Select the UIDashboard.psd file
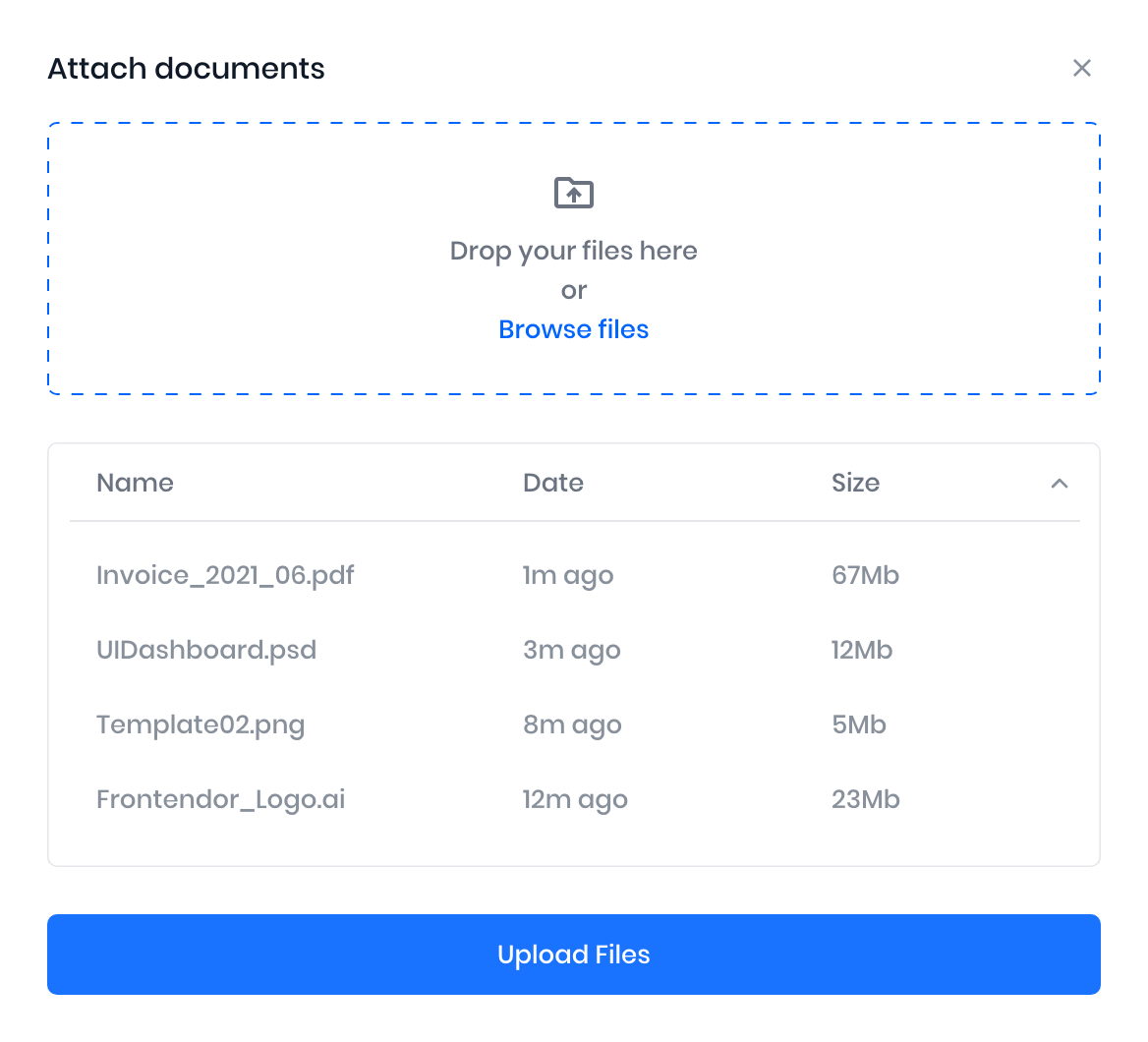The image size is (1148, 1042). (206, 650)
